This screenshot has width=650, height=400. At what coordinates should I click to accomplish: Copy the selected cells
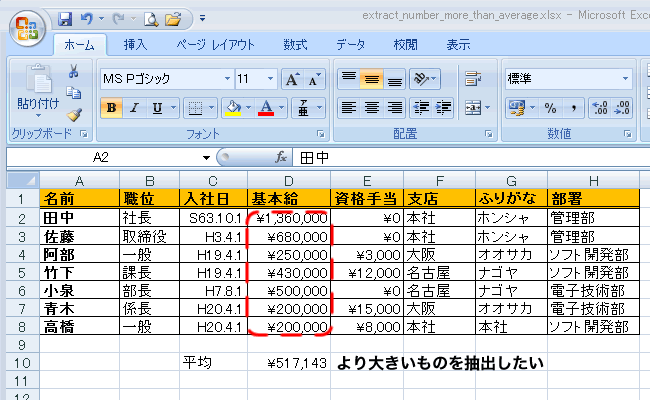74,92
